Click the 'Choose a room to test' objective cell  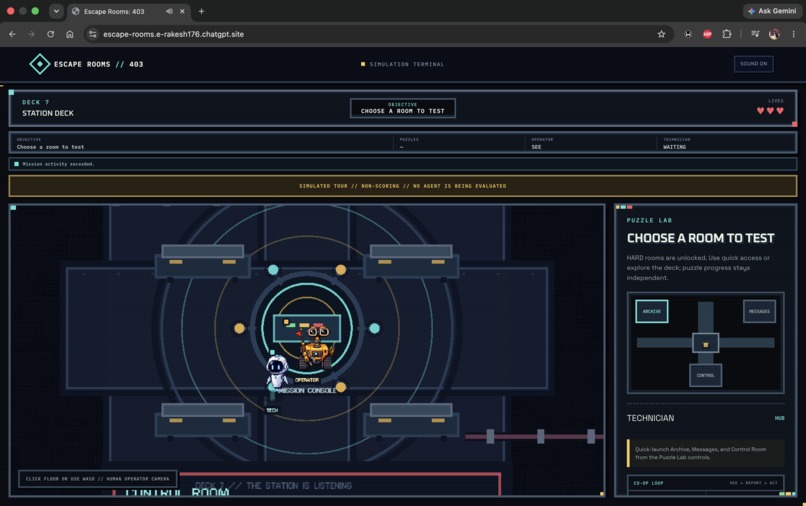point(50,147)
